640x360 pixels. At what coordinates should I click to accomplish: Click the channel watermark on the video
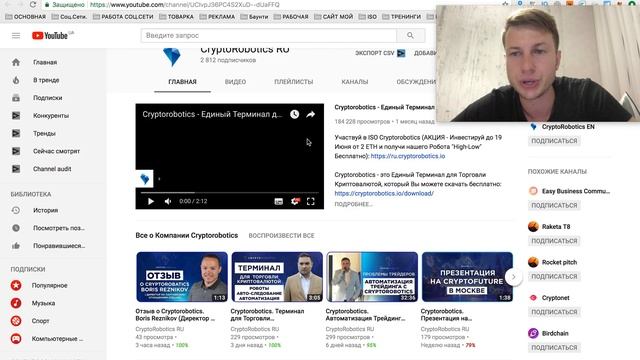click(144, 179)
